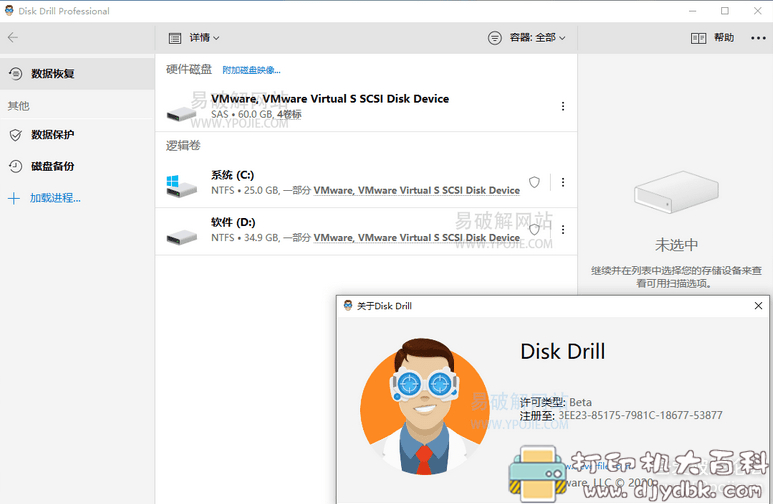The height and width of the screenshot is (504, 773).
Task: Select the VMware Virtual S SCSI Disk Device row
Action: (366, 107)
